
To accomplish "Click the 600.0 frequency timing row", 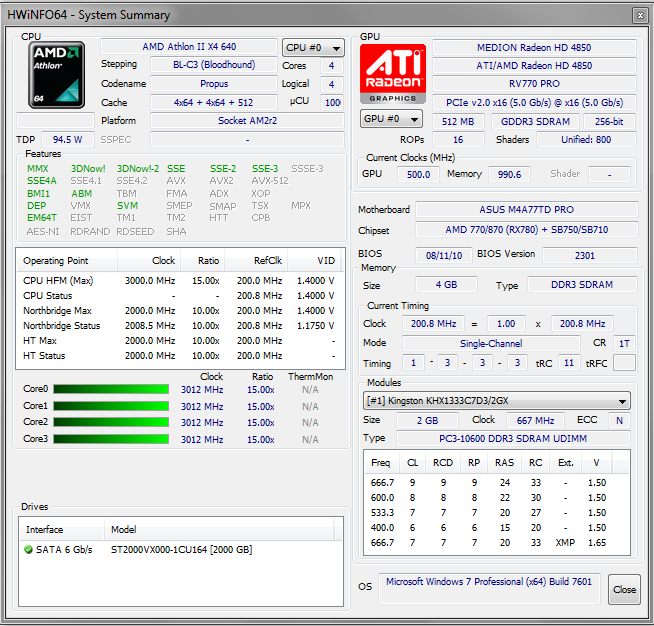I will (x=496, y=498).
